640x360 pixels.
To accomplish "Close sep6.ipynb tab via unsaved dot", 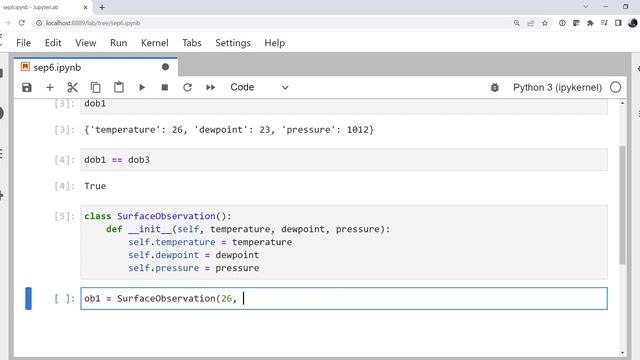I will (165, 67).
